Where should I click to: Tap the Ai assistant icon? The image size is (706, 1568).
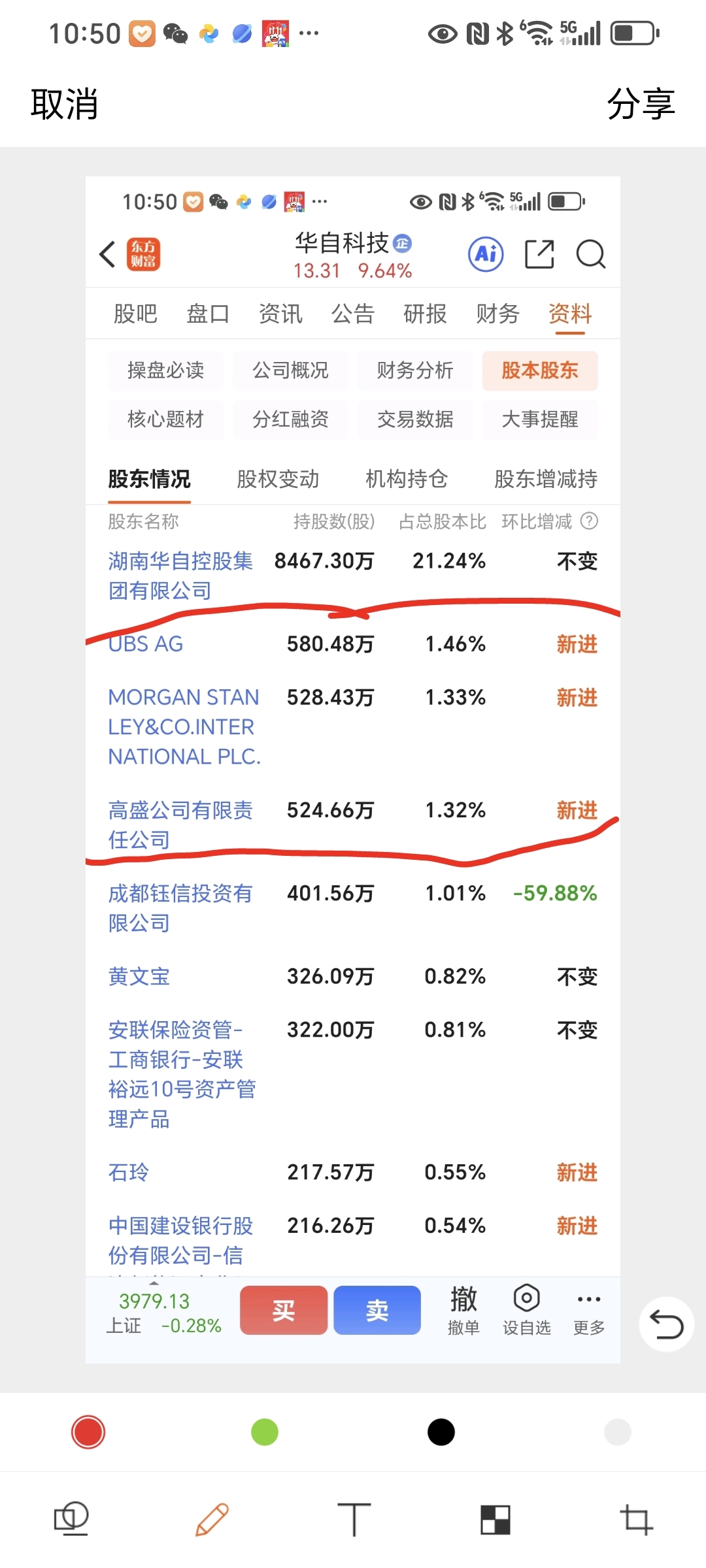(486, 254)
